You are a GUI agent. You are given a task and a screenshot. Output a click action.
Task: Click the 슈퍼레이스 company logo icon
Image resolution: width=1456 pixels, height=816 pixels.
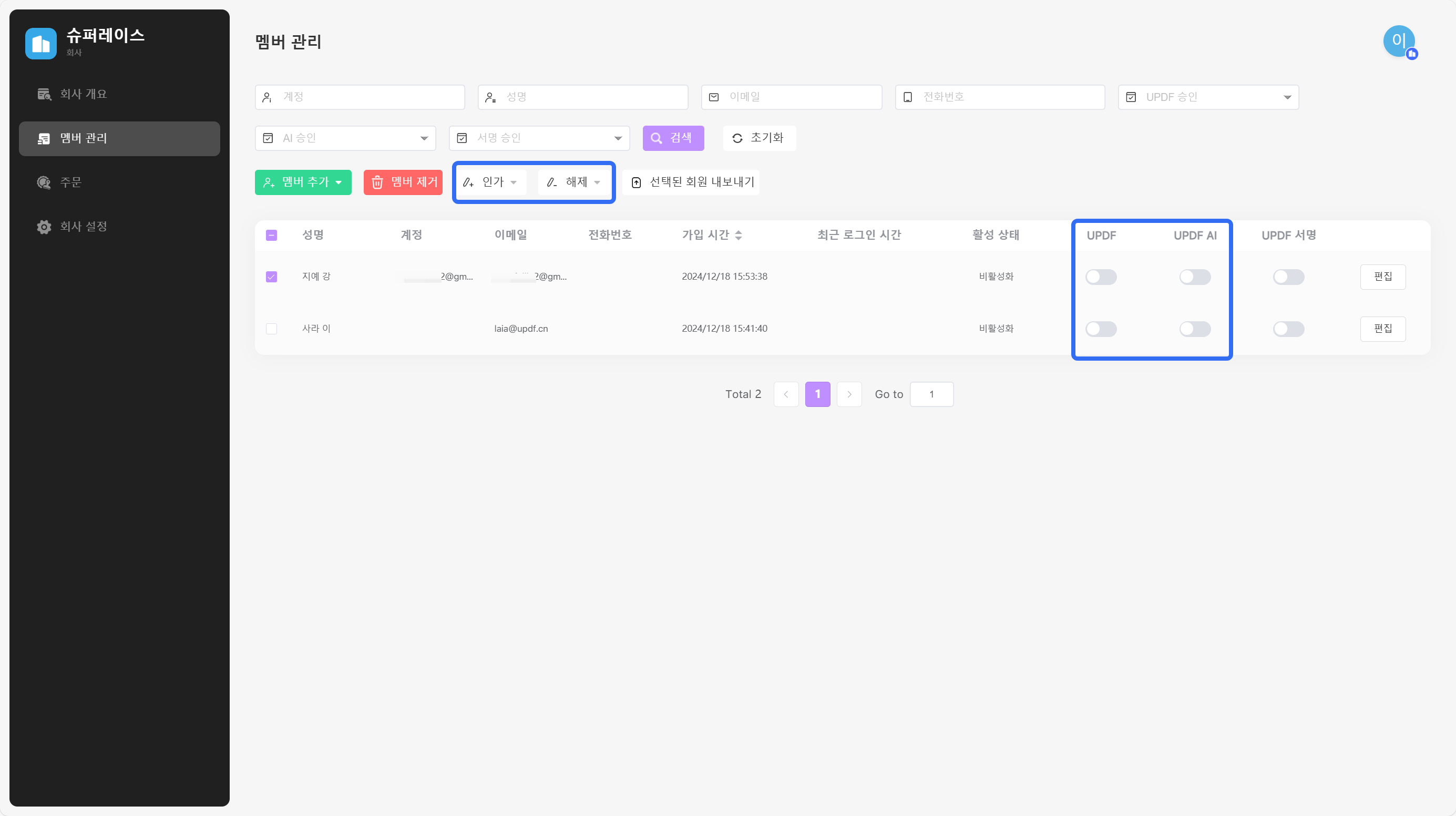pos(40,44)
